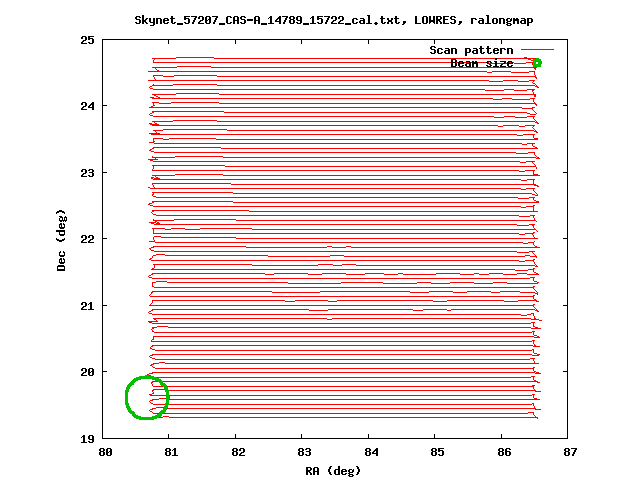The height and width of the screenshot is (480, 640).
Task: Click the red line sample next to Scan pattern
Action: (537, 50)
